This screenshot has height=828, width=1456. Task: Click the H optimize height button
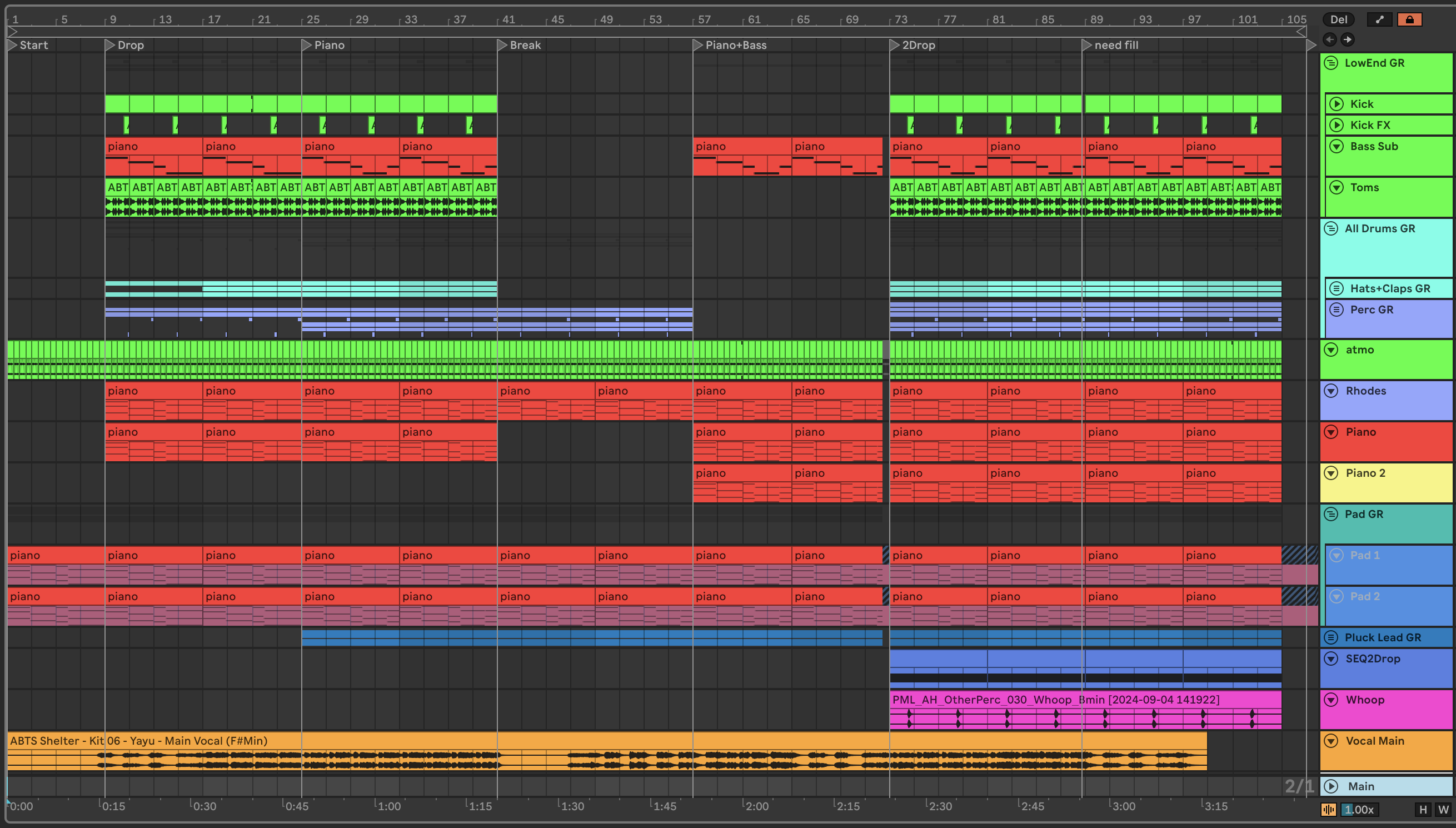point(1423,809)
